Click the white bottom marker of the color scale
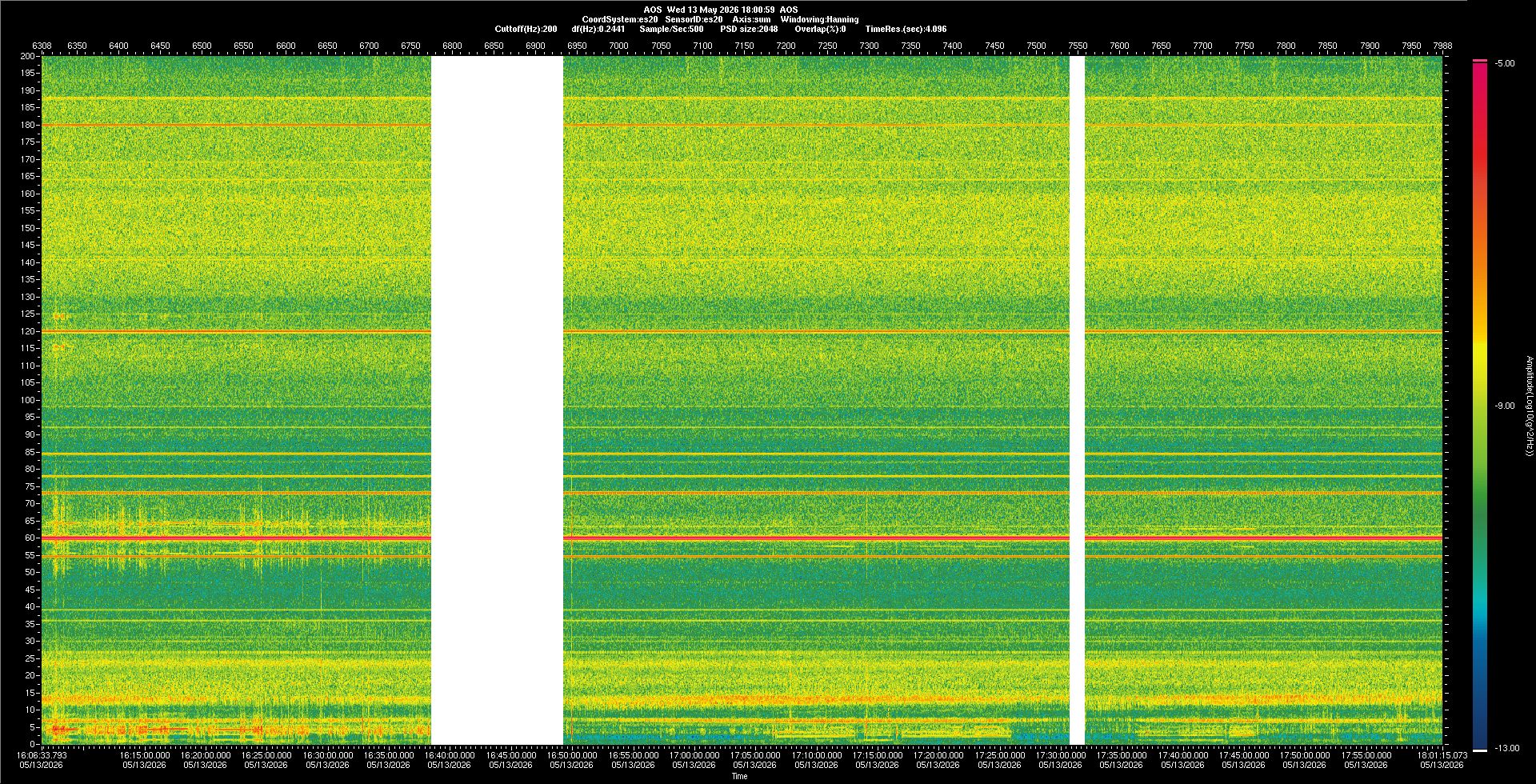Viewport: 1536px width, 784px height. click(1480, 750)
